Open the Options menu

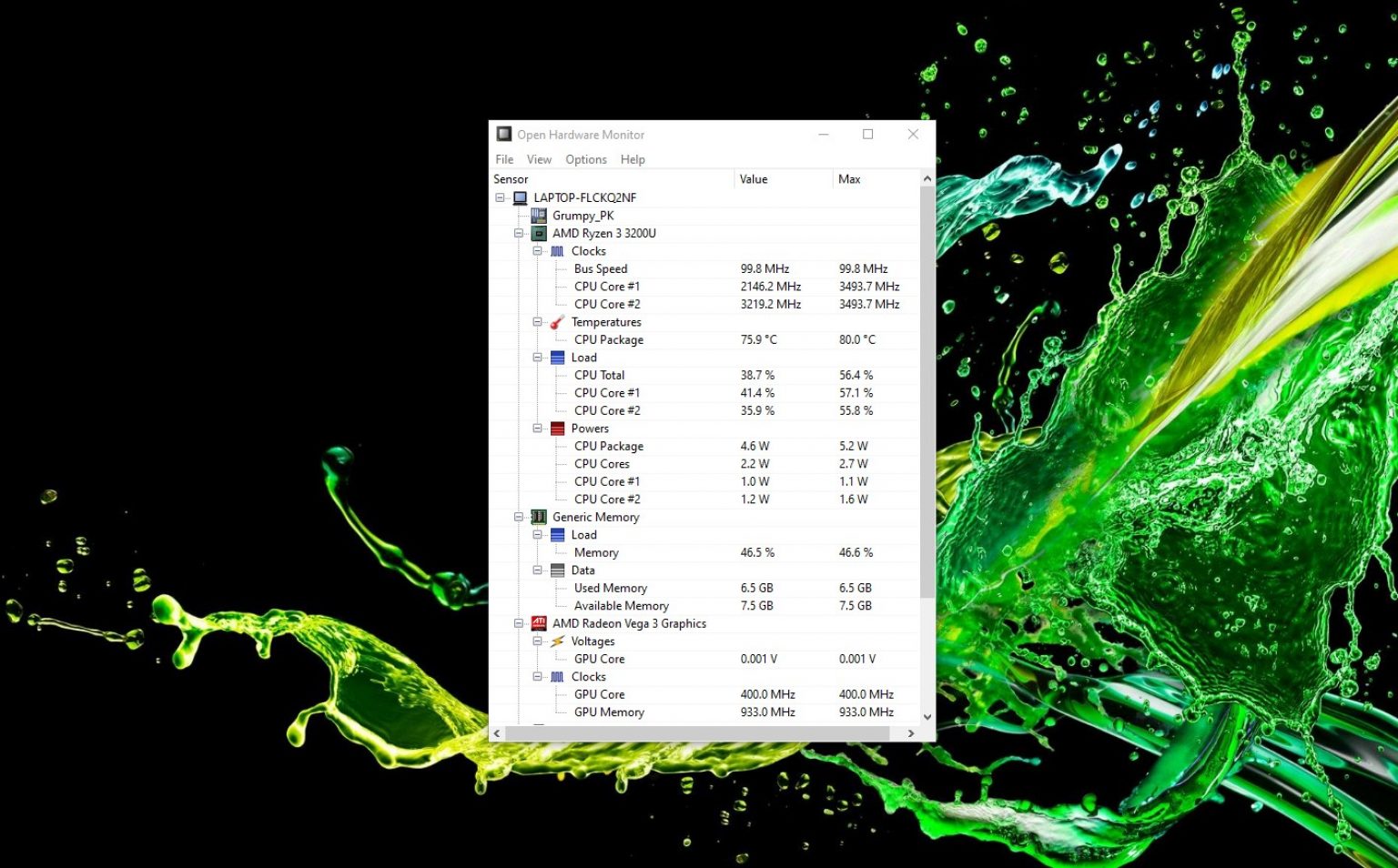pyautogui.click(x=585, y=159)
